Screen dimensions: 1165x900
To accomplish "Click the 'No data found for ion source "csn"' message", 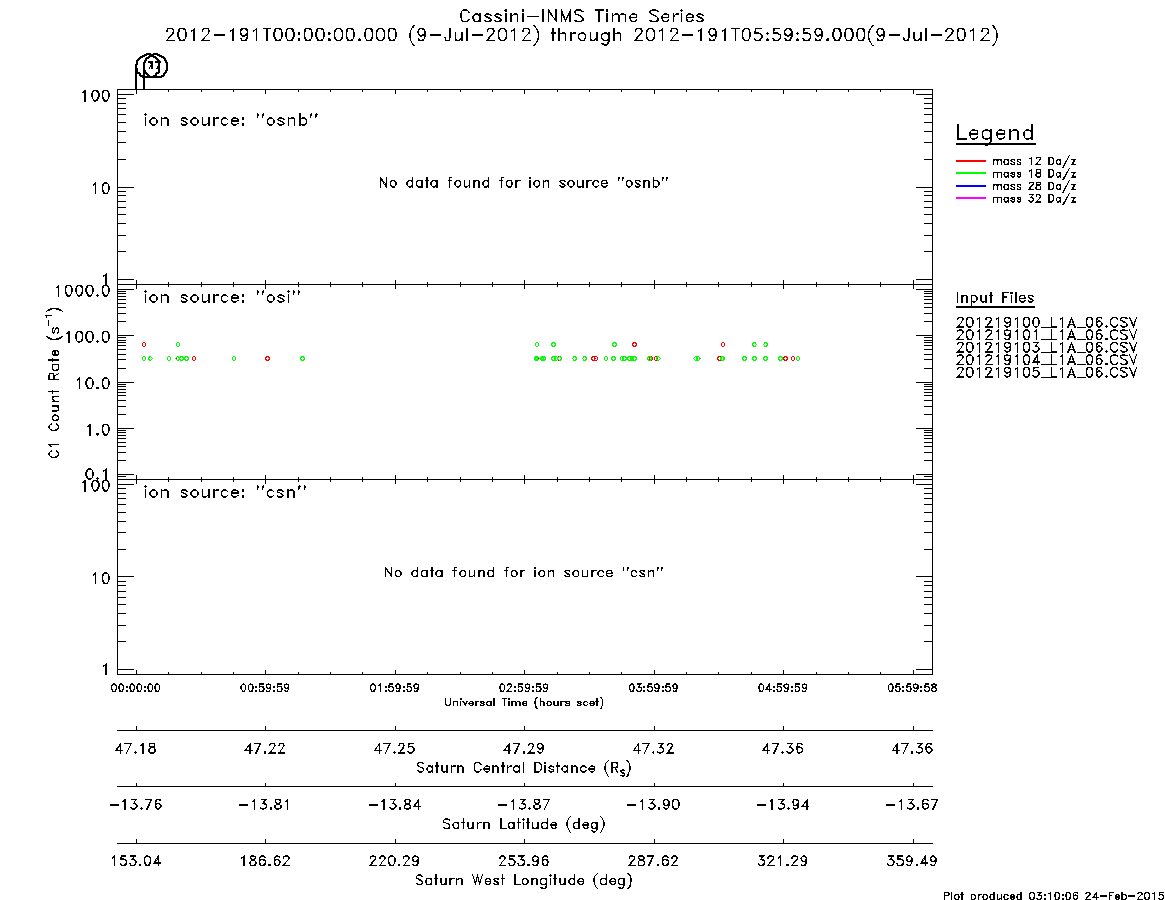I will (524, 572).
